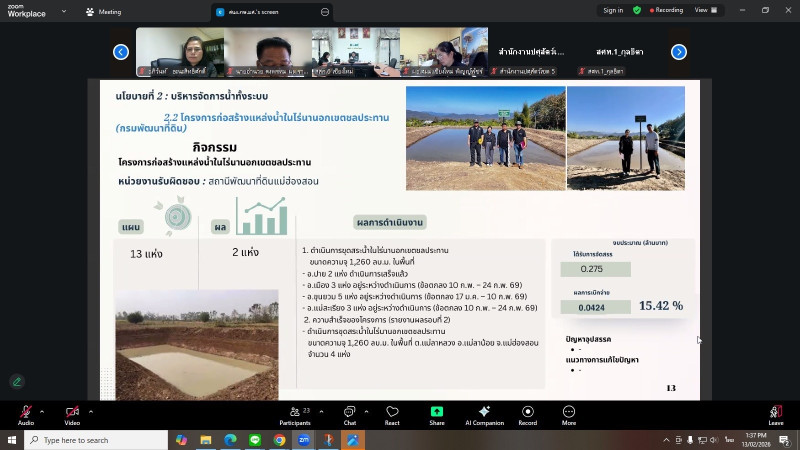
Task: Open AI Companion
Action: tap(484, 413)
